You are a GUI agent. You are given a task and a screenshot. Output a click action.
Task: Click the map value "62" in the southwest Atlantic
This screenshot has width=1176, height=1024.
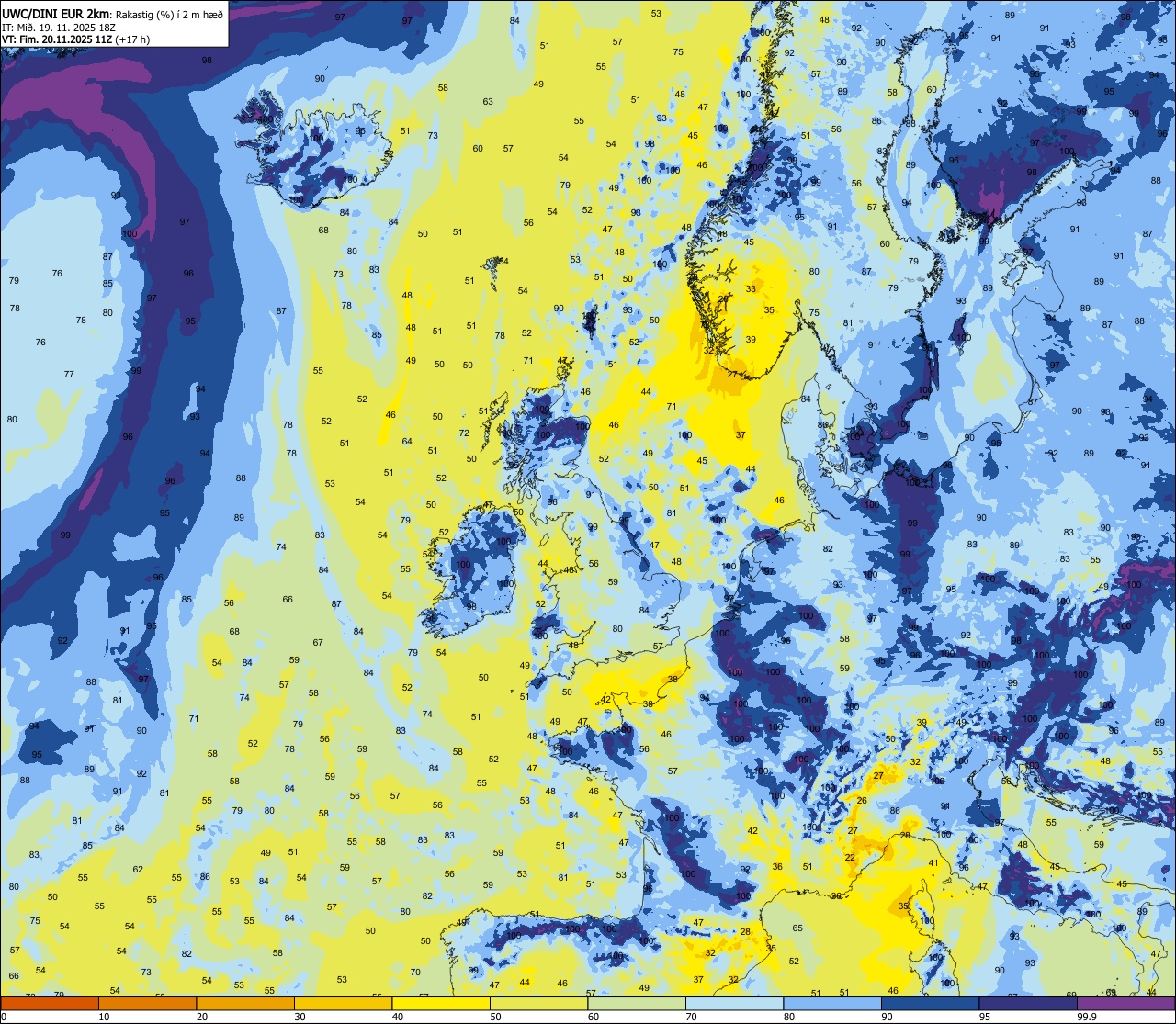tap(138, 870)
